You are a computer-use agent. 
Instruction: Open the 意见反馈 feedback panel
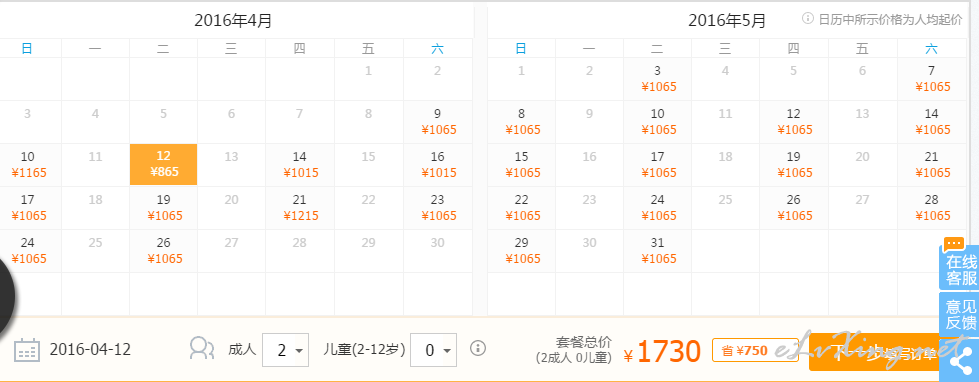coord(960,315)
